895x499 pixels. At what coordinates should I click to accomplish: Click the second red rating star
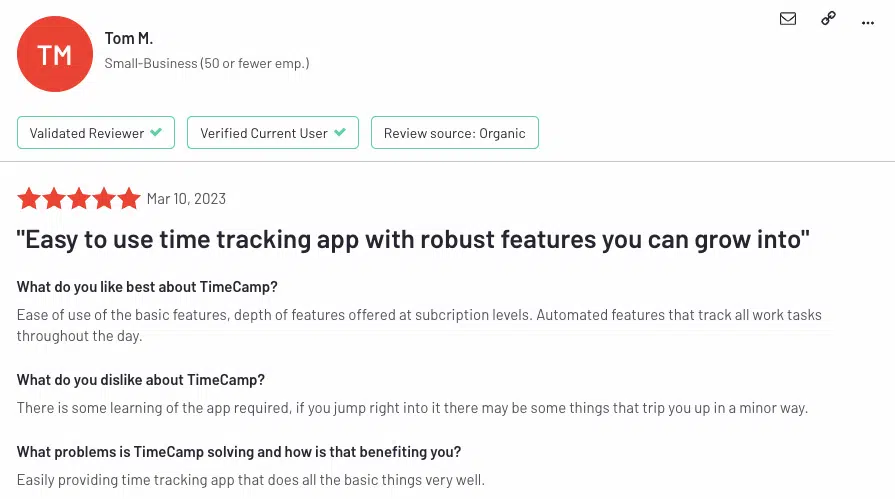pos(54,199)
